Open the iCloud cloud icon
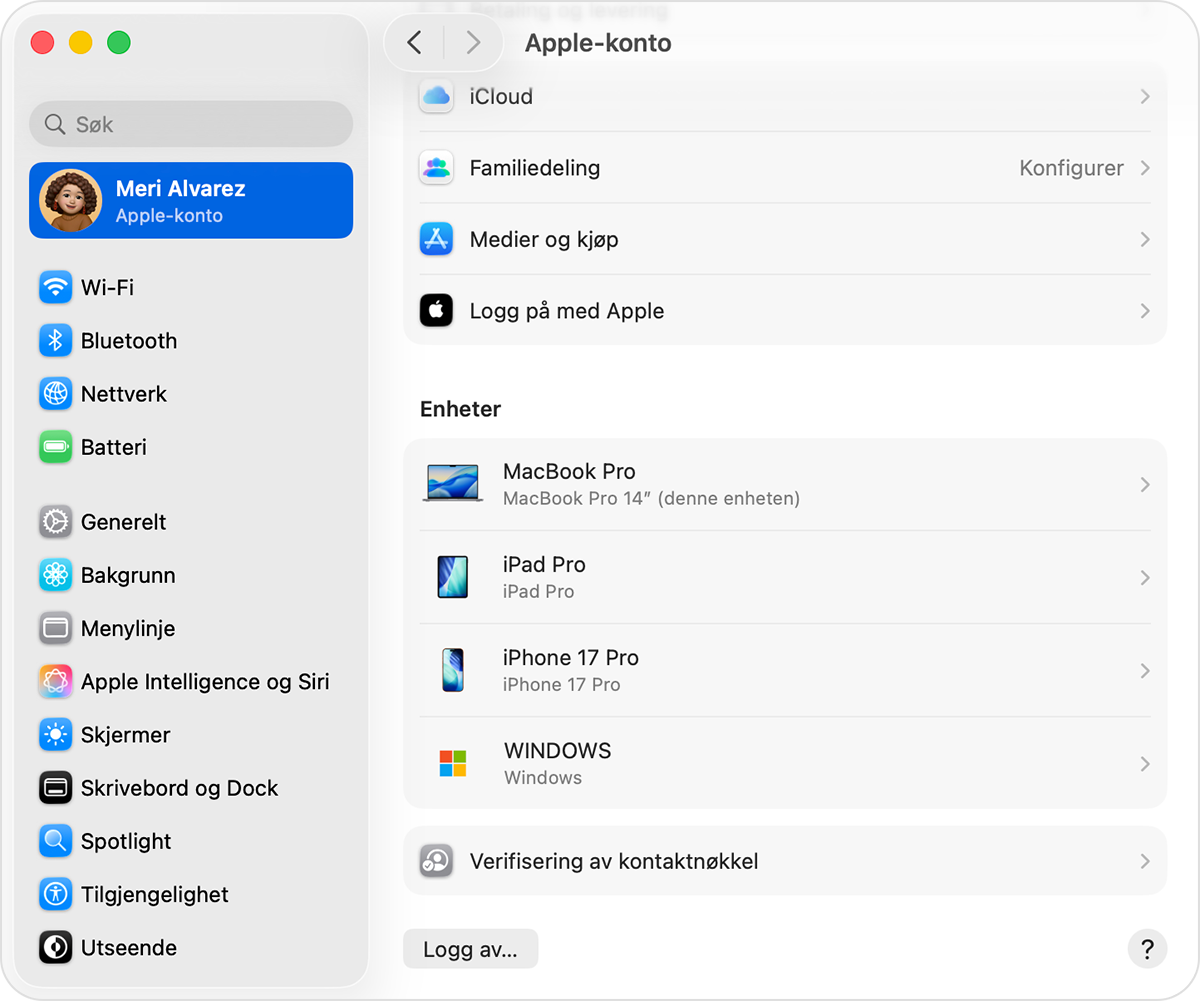1200x1002 pixels. tap(436, 97)
